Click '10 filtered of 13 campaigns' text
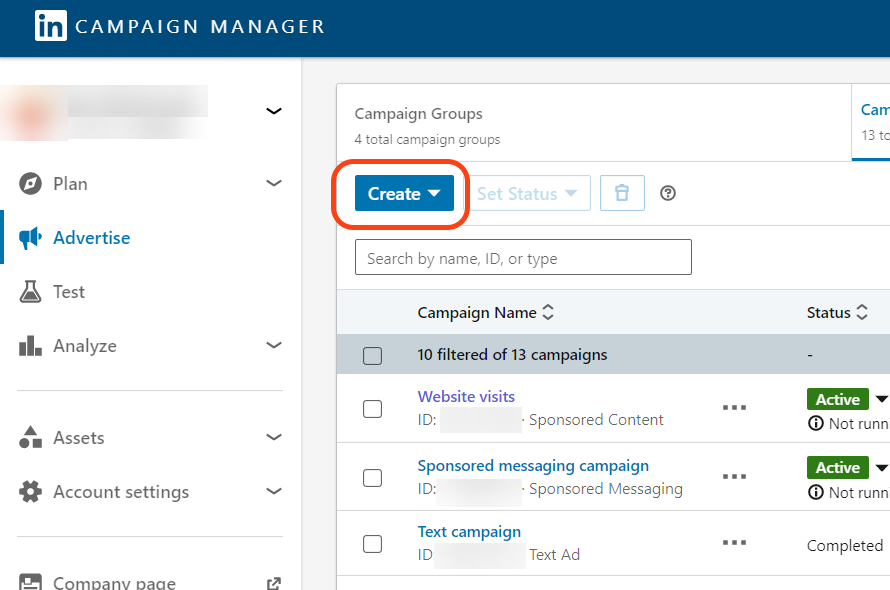890x590 pixels. click(x=512, y=355)
